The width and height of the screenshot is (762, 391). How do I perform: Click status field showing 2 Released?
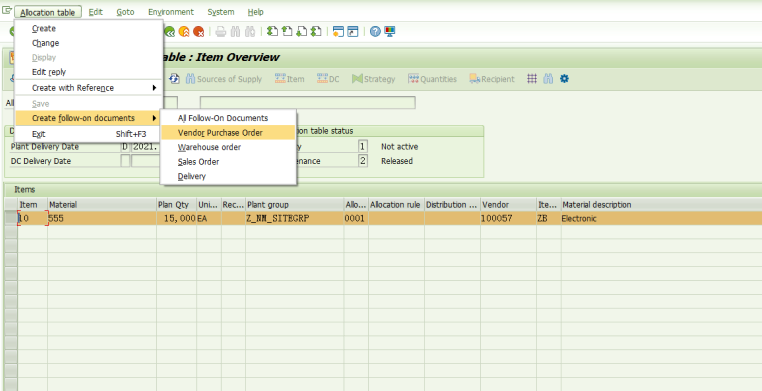tap(363, 161)
